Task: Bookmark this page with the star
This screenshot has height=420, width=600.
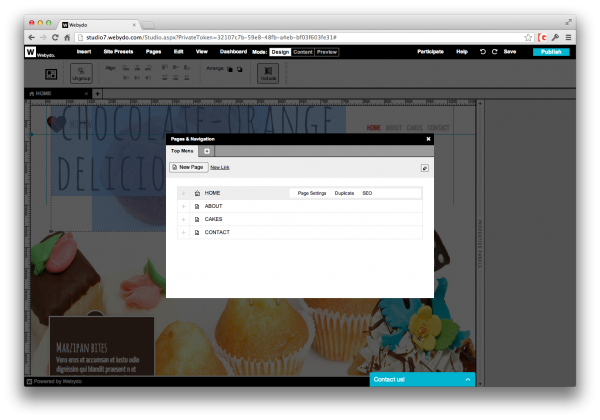Action: point(528,37)
